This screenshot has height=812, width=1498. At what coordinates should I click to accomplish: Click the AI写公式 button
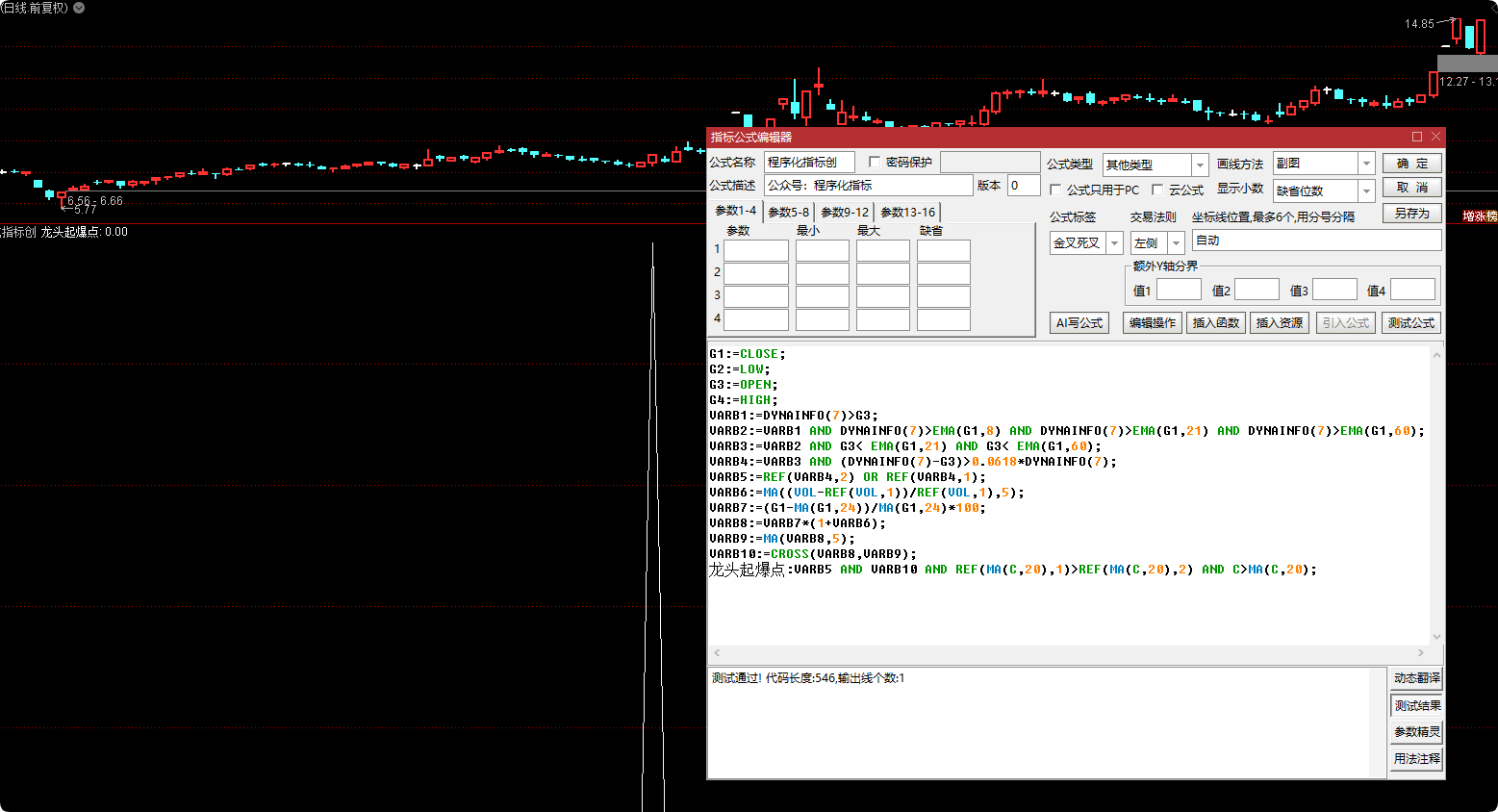click(x=1079, y=323)
